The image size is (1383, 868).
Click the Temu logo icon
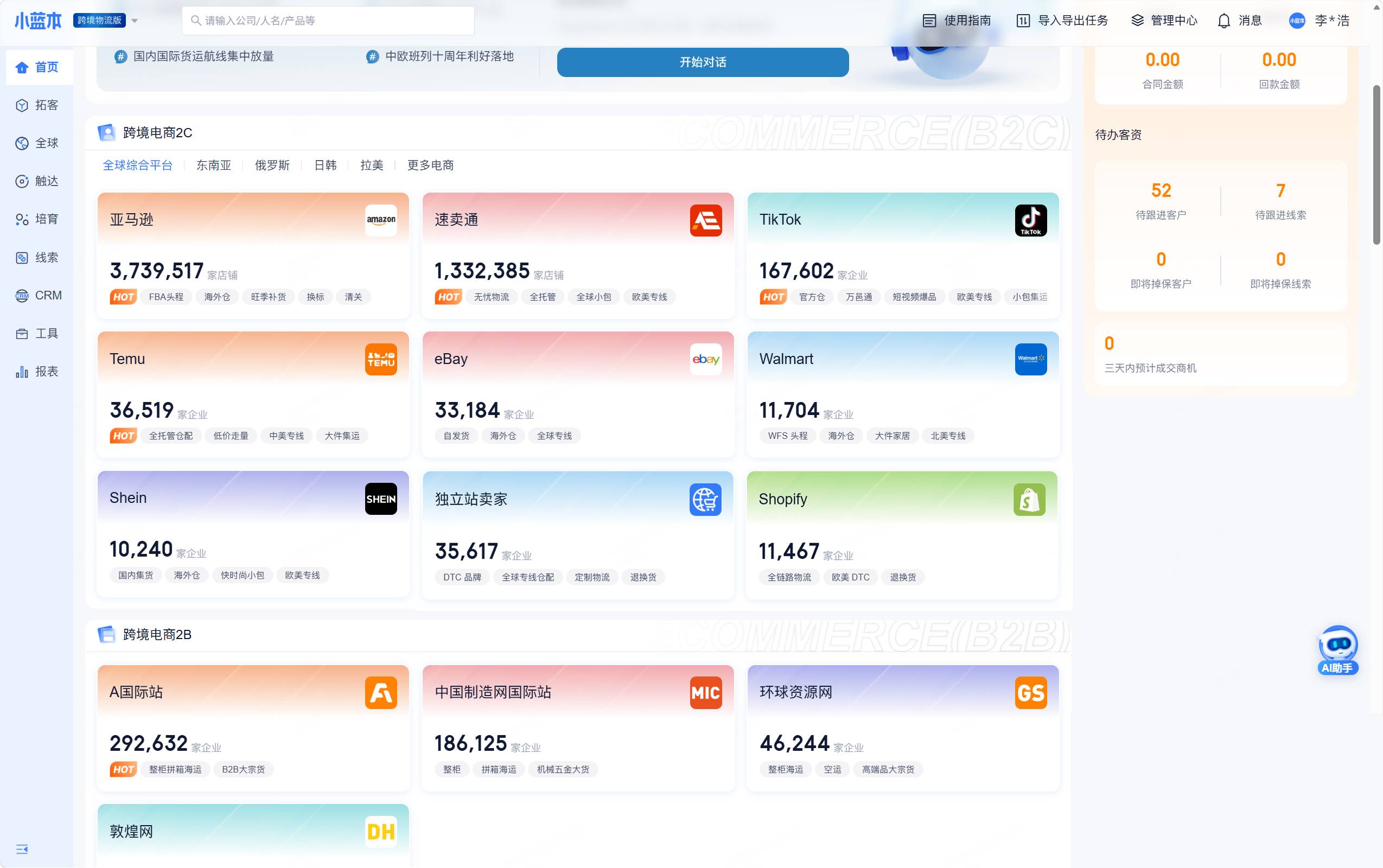pyautogui.click(x=381, y=359)
